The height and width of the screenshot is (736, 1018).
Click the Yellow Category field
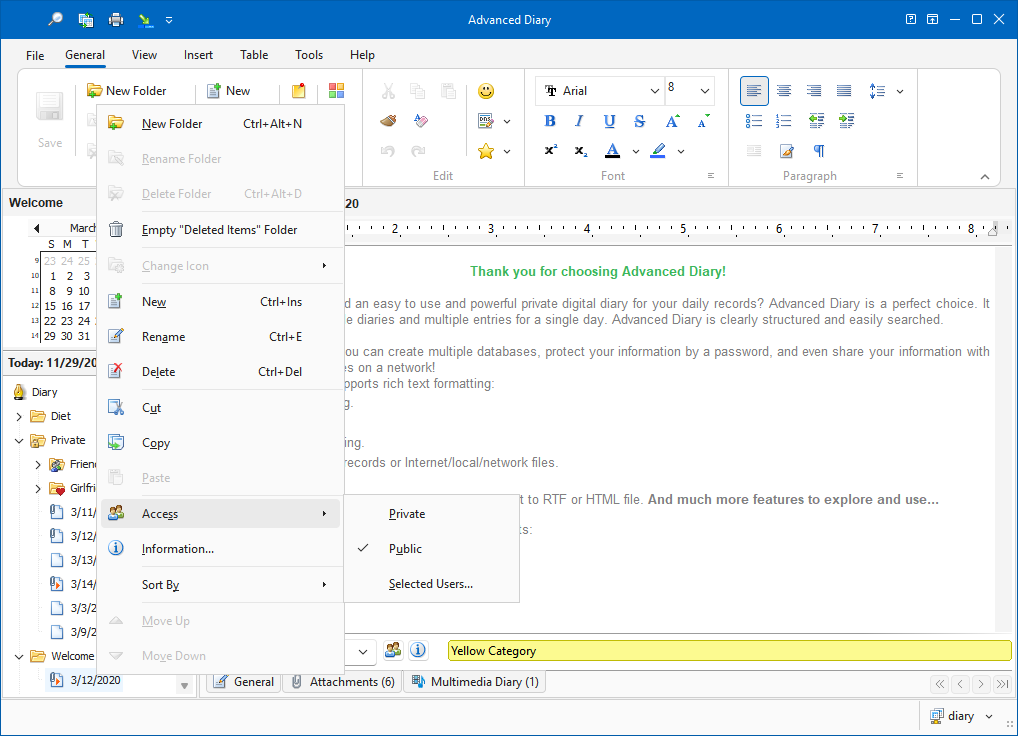click(x=729, y=651)
